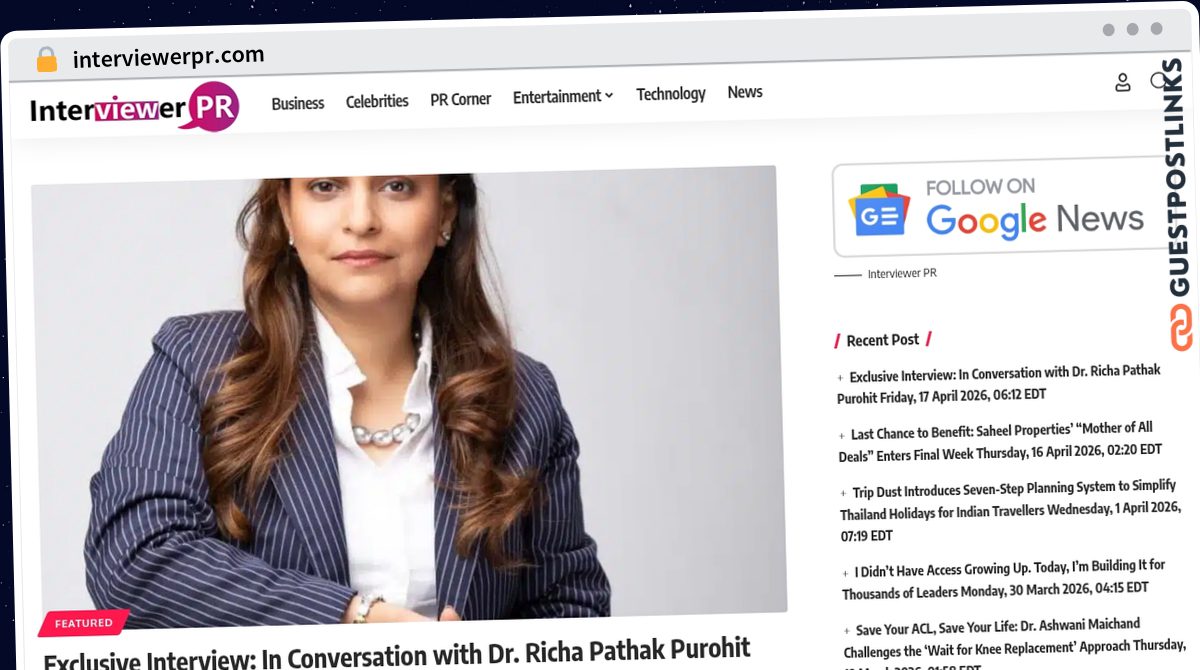Open the News menu item
This screenshot has width=1200, height=670.
[x=745, y=92]
